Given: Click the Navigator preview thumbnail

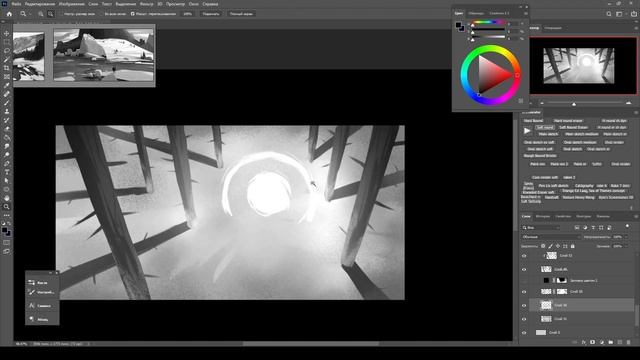Looking at the screenshot, I should [579, 65].
